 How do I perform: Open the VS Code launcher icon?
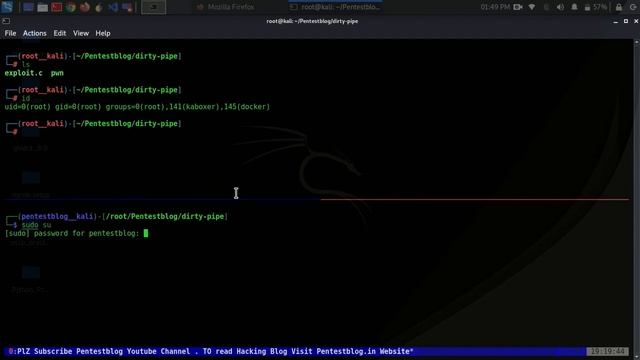[113, 7]
